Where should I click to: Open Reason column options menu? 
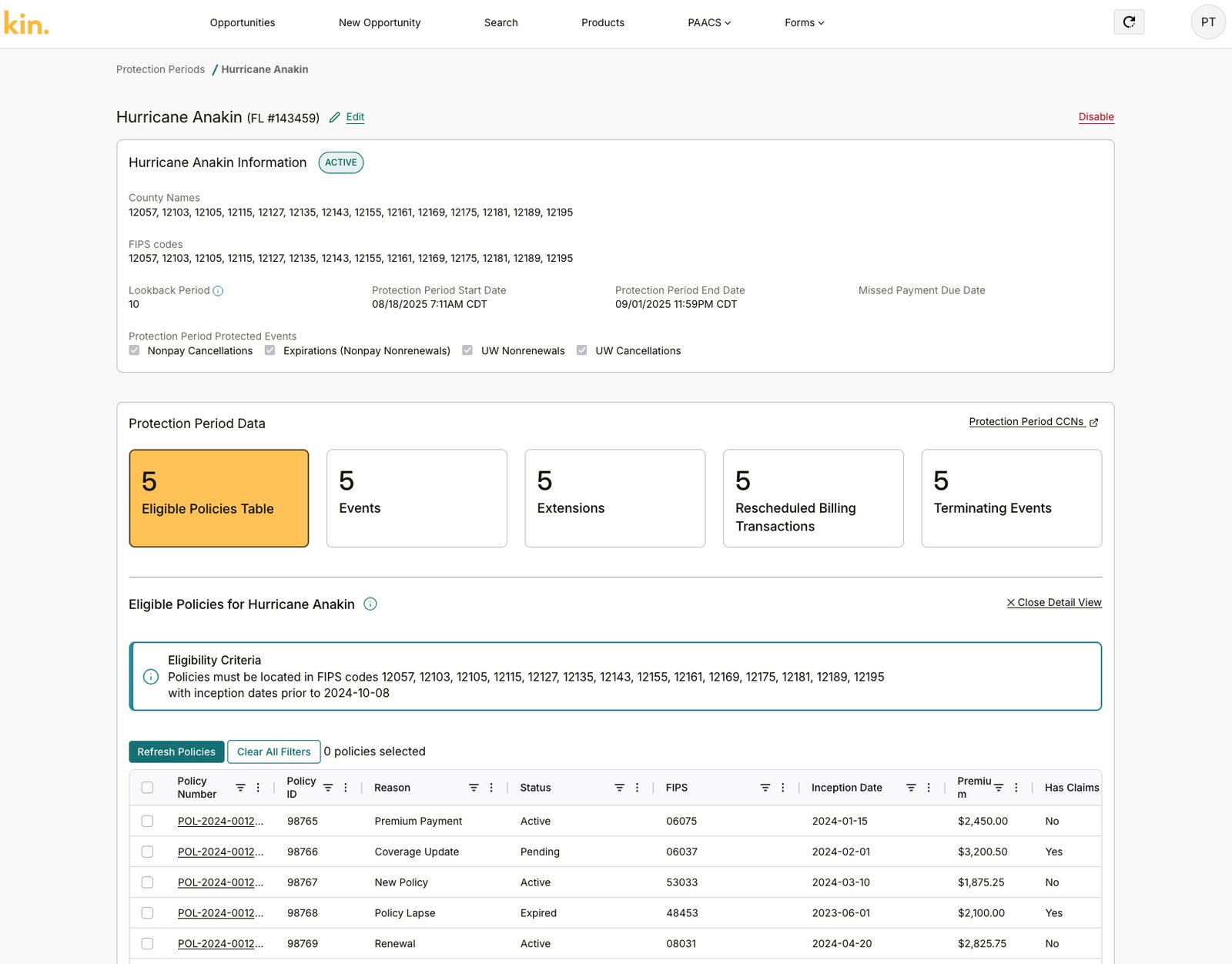pos(491,788)
